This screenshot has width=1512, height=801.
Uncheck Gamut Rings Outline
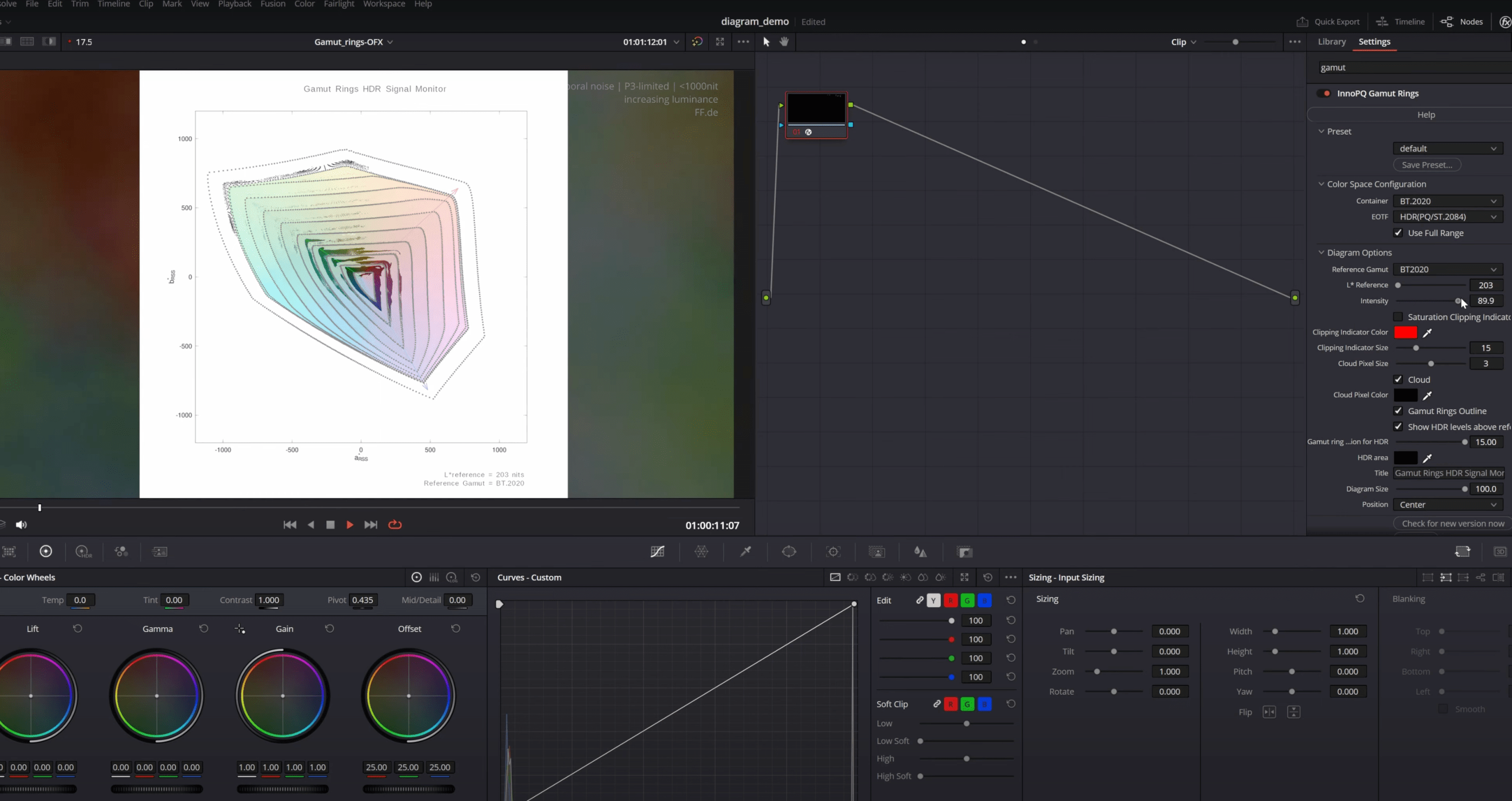tap(1398, 410)
